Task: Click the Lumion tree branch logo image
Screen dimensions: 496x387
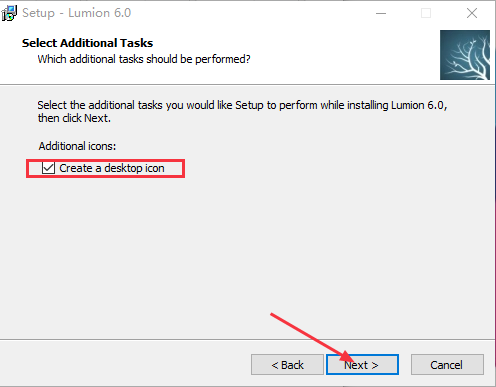Action: pos(465,55)
